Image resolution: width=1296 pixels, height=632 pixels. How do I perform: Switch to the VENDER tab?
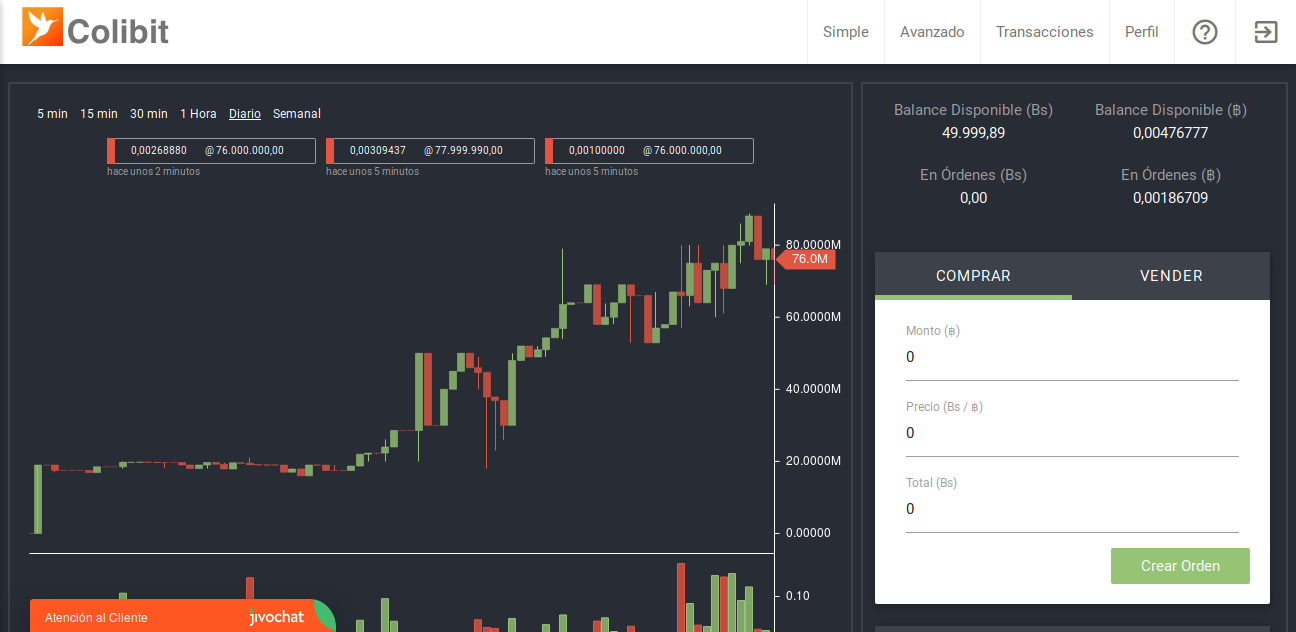[1170, 276]
